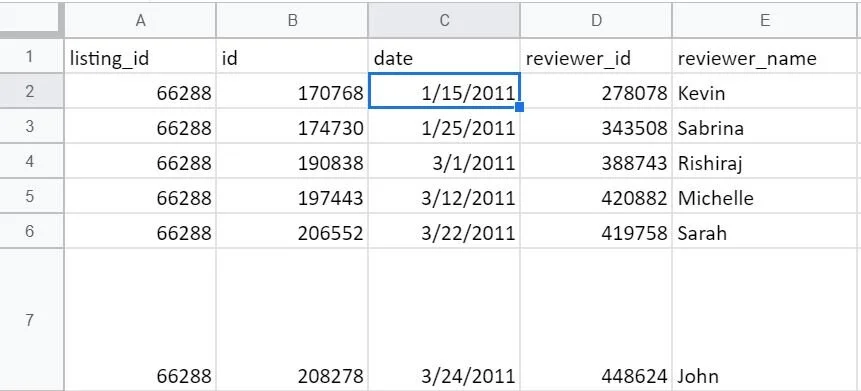Select cell containing id 197443
Screen dimensions: 861x391
[x=292, y=196]
